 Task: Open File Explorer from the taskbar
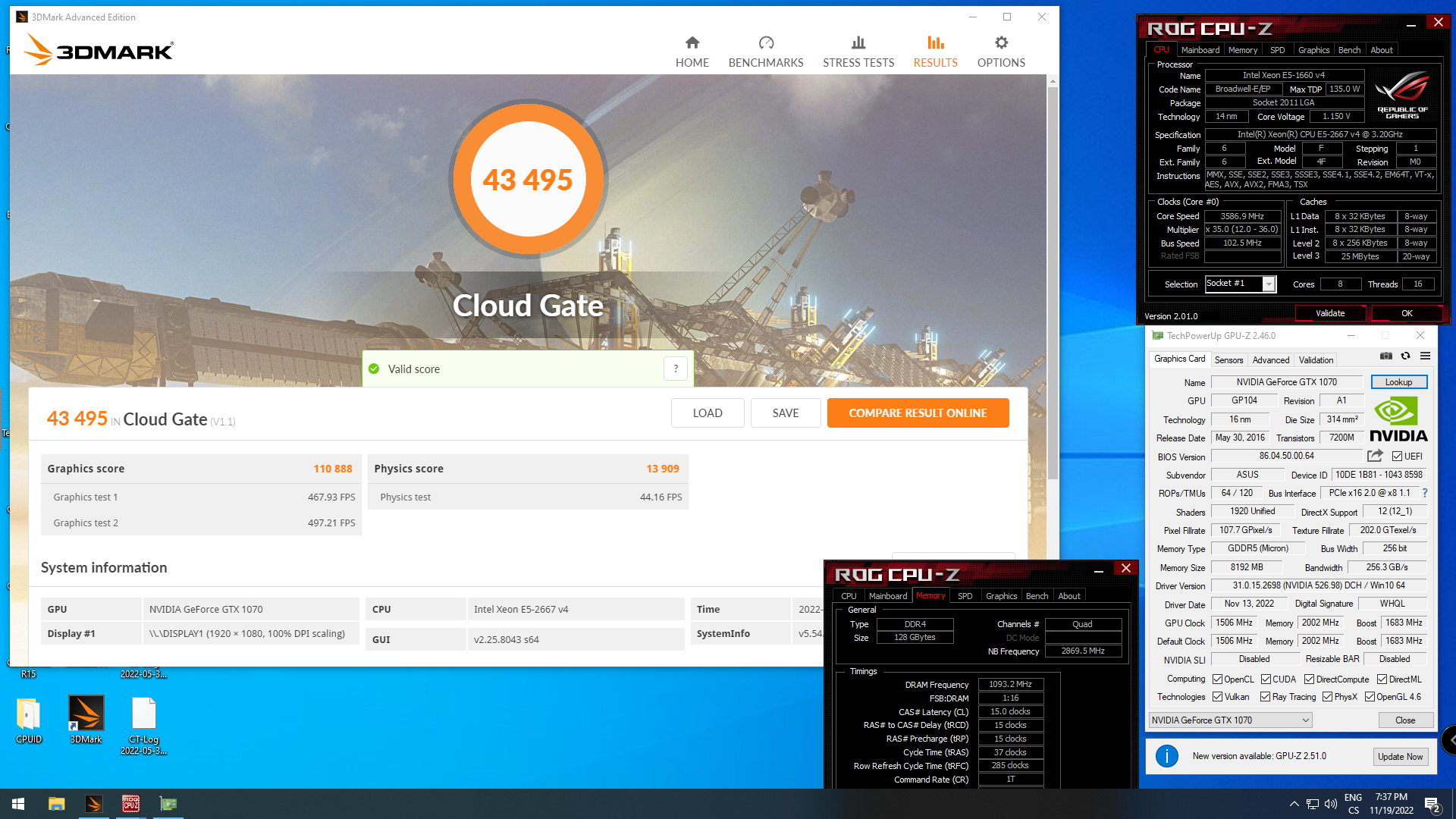56,804
